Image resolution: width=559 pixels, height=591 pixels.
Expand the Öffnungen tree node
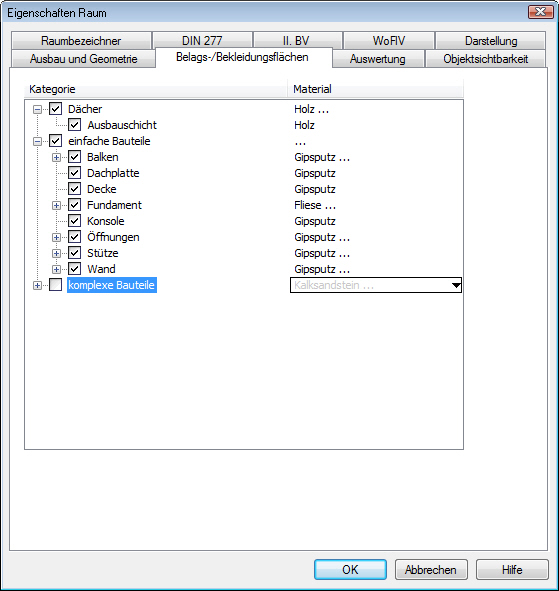pyautogui.click(x=56, y=237)
